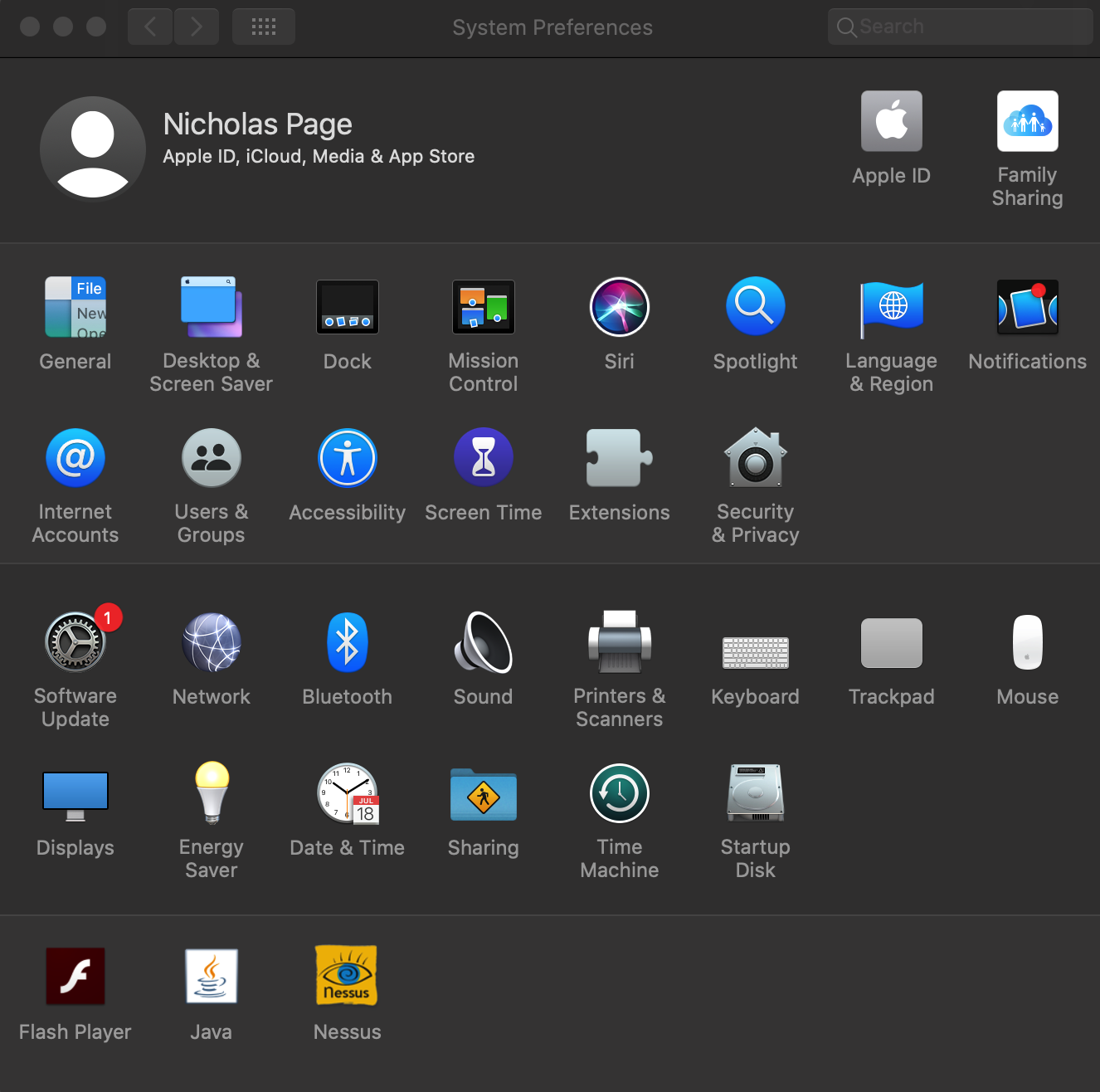Open Apple ID account settings

pos(891,122)
